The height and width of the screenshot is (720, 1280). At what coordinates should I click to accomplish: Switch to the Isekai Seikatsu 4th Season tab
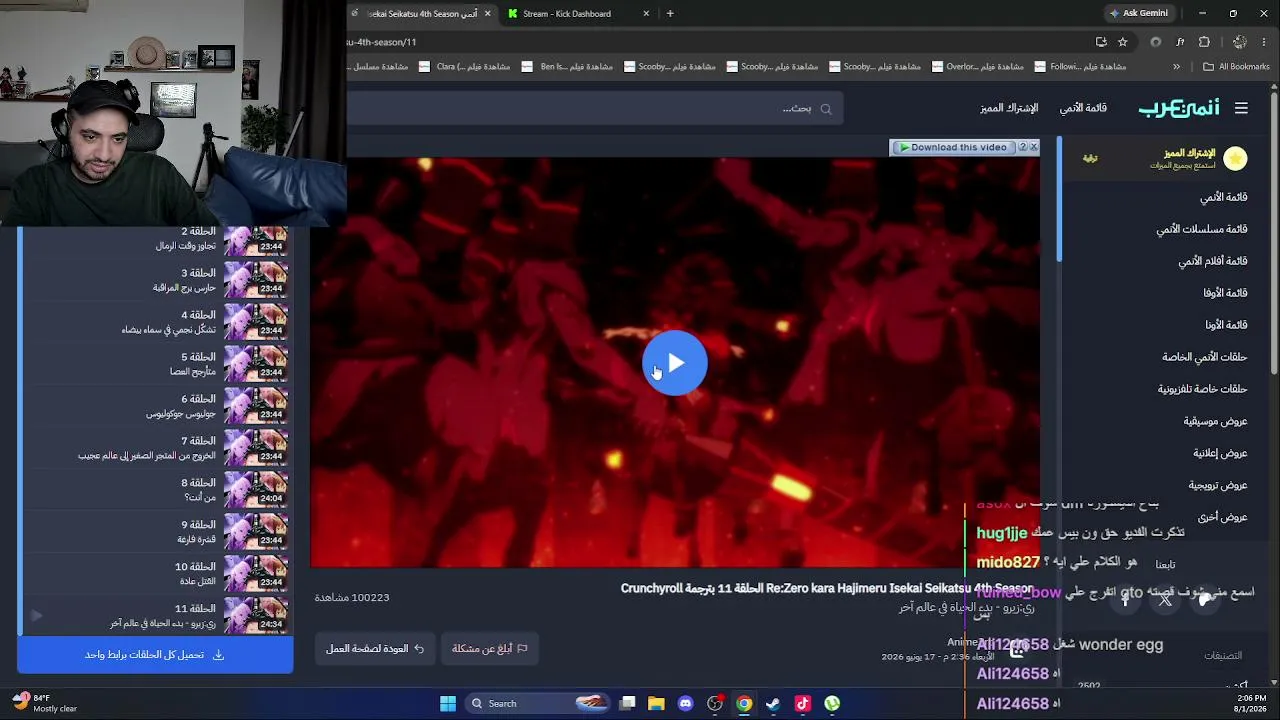click(420, 14)
